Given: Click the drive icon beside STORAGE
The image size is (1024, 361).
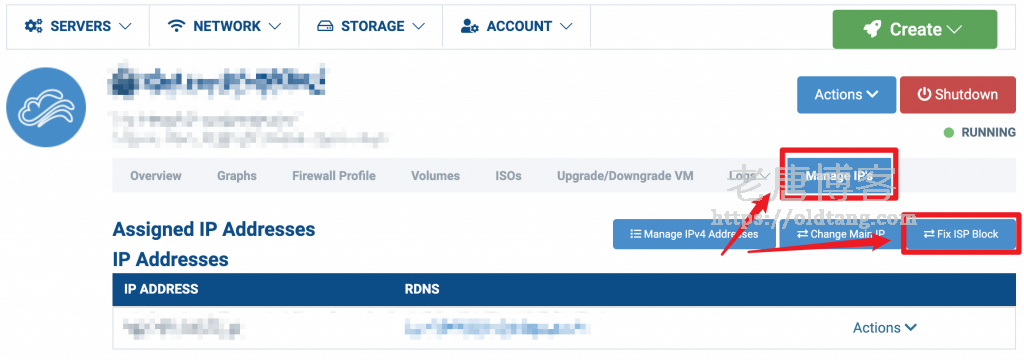Looking at the screenshot, I should [325, 27].
